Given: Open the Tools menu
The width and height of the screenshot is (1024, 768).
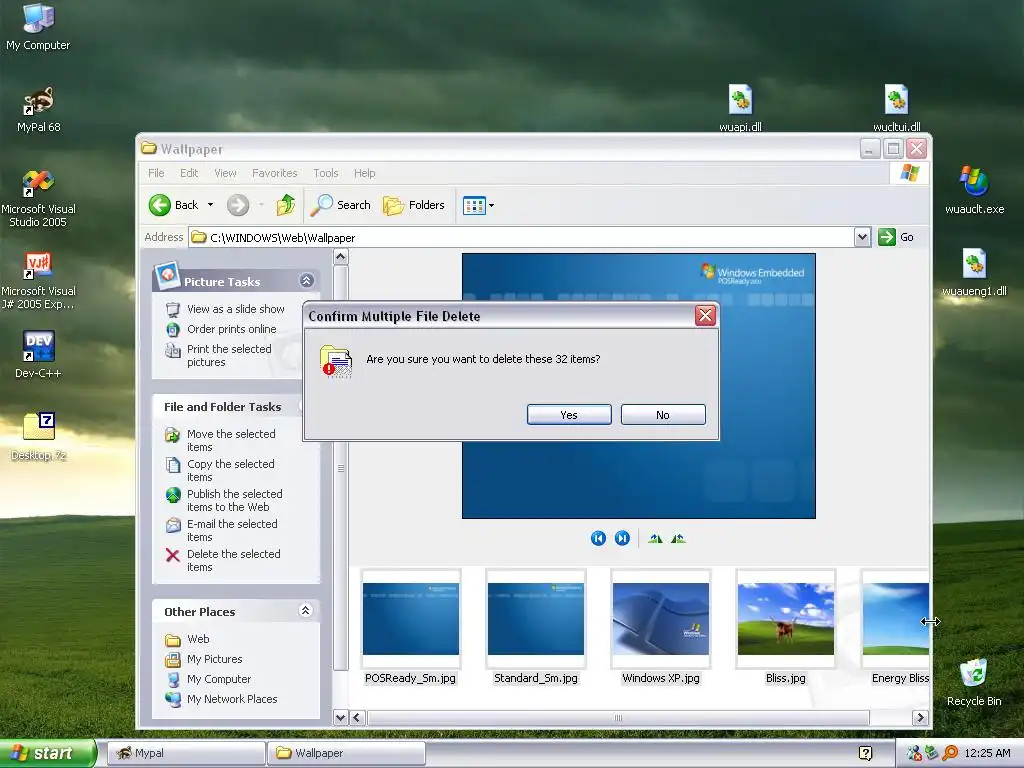Looking at the screenshot, I should click(x=325, y=173).
